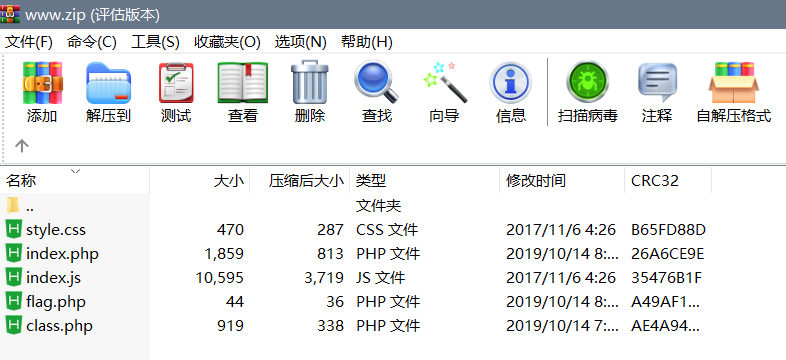Open the 文件(F) menu

[29, 42]
